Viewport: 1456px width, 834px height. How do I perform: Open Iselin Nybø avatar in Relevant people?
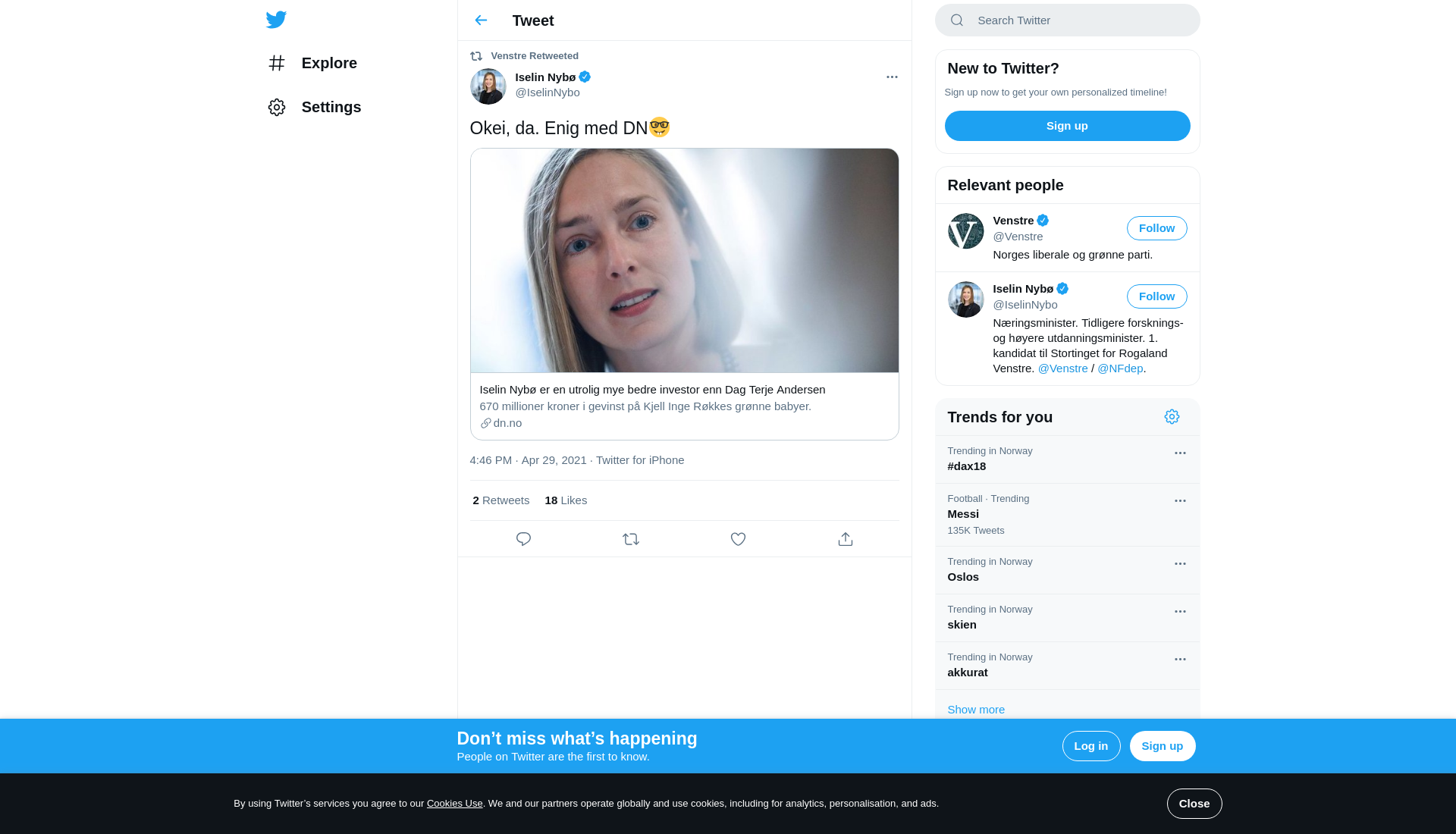coord(966,299)
